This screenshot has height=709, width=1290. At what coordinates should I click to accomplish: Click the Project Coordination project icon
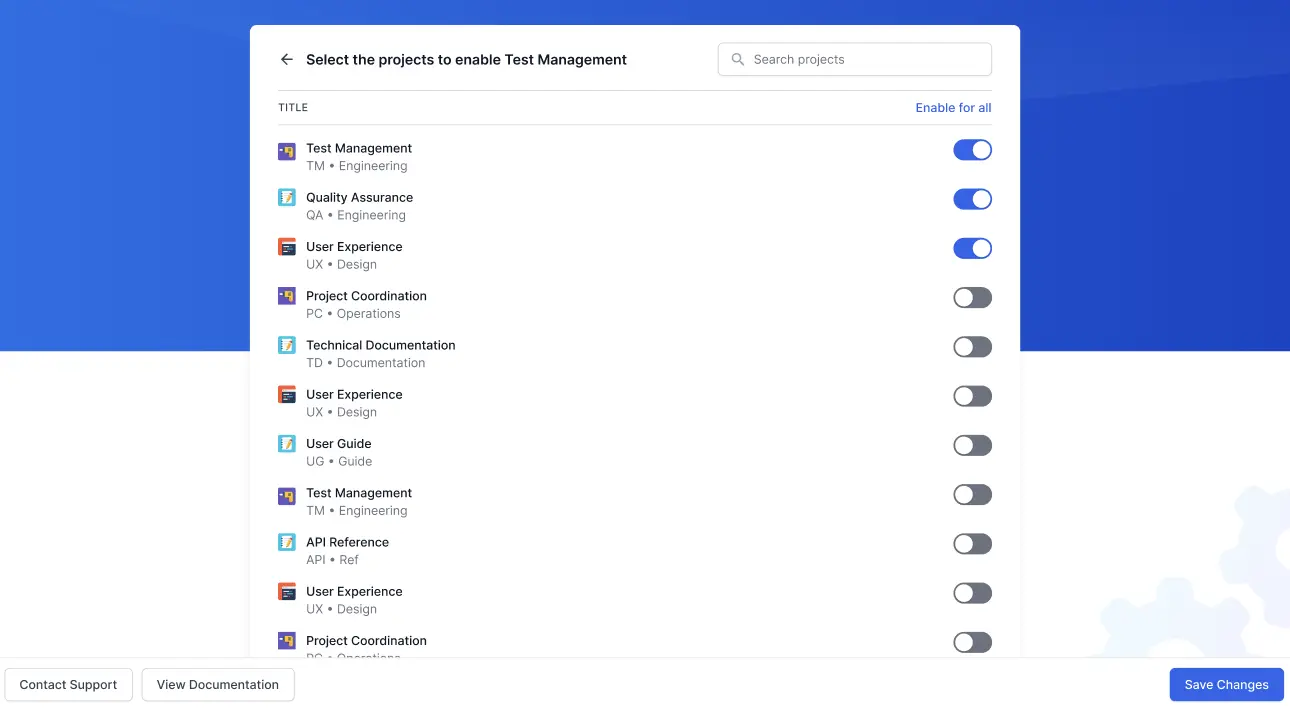(287, 302)
